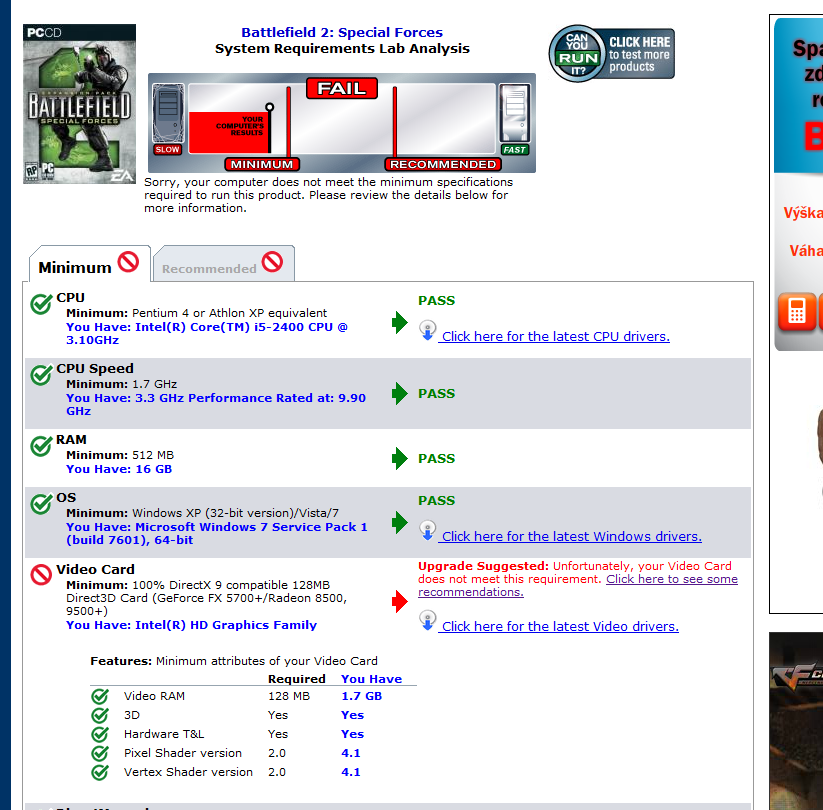823x810 pixels.
Task: Open the Battlefield 2: Special Forces title link
Action: pos(342,33)
